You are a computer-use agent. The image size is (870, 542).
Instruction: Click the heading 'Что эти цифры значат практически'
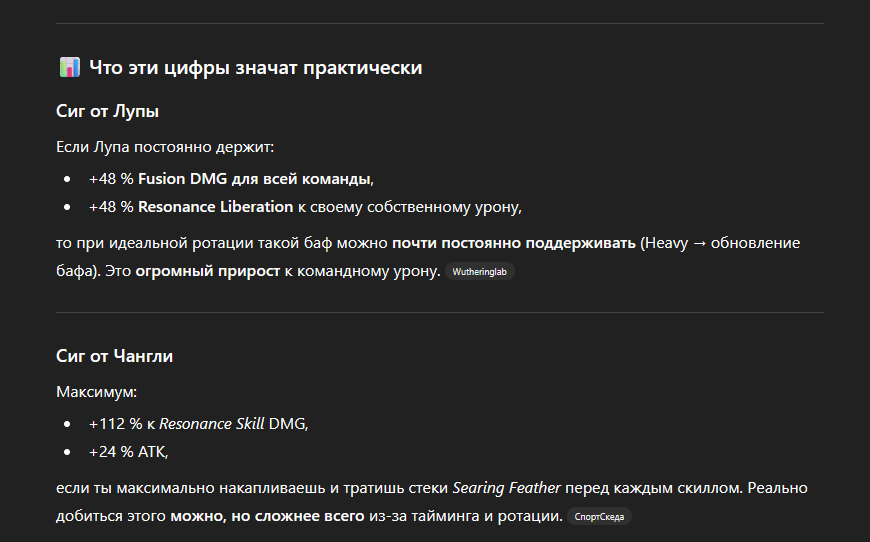click(x=255, y=68)
